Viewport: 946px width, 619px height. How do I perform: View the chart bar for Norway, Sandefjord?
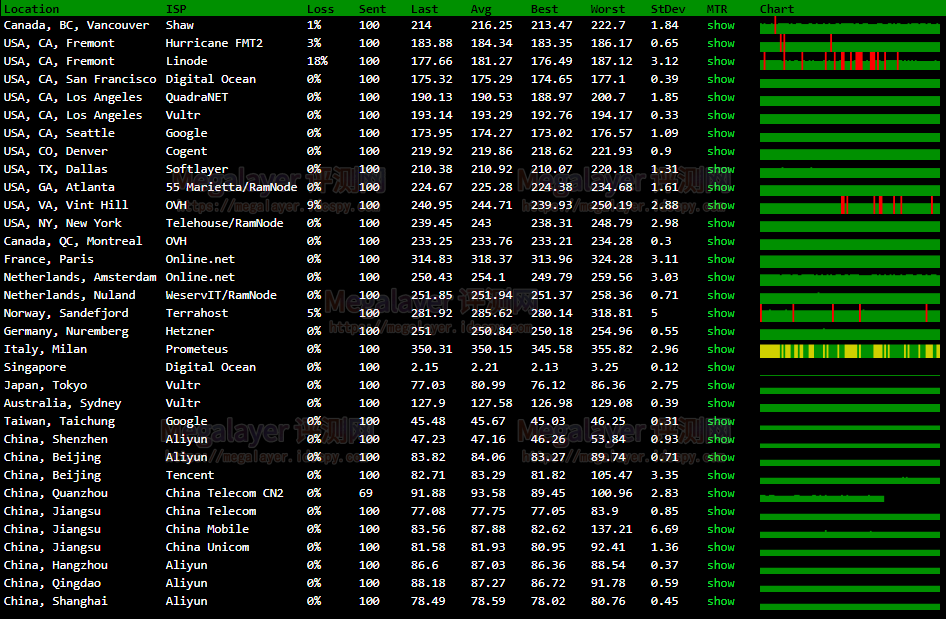pos(850,314)
